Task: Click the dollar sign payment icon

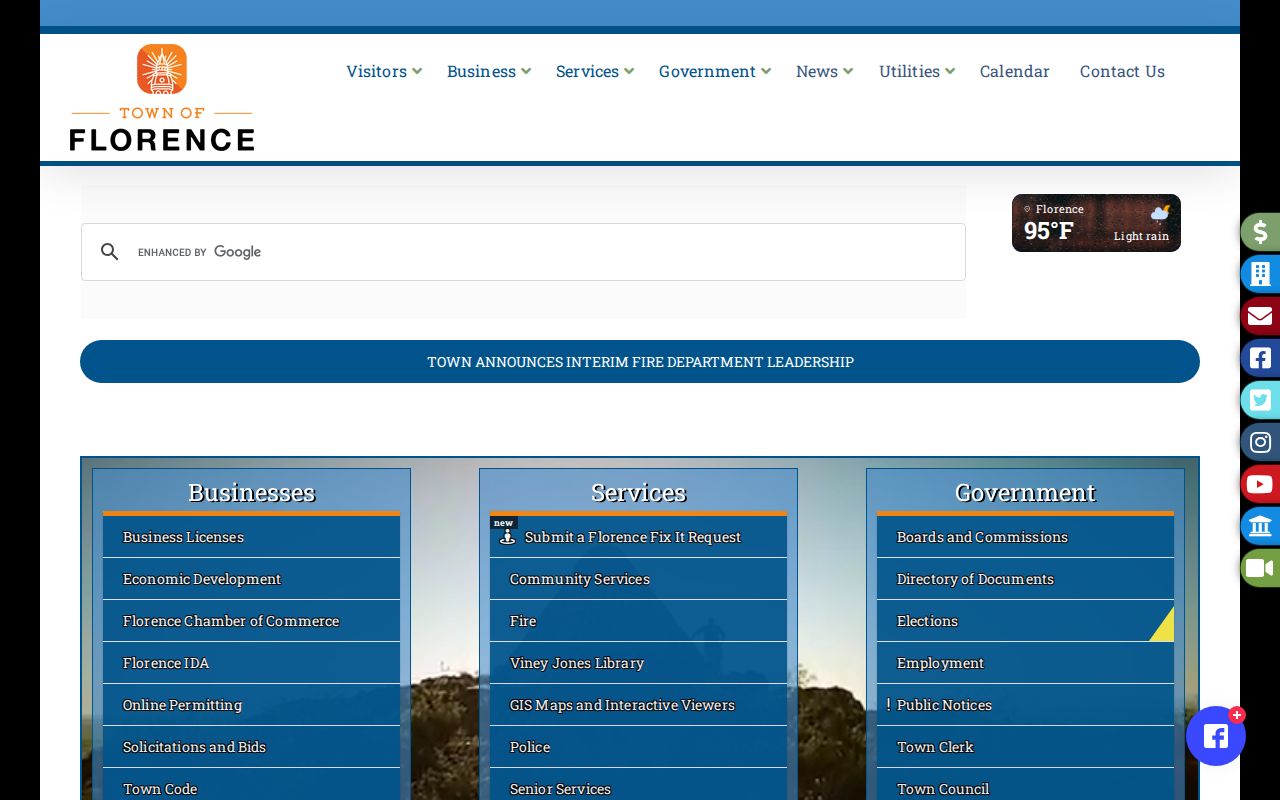Action: pyautogui.click(x=1260, y=232)
